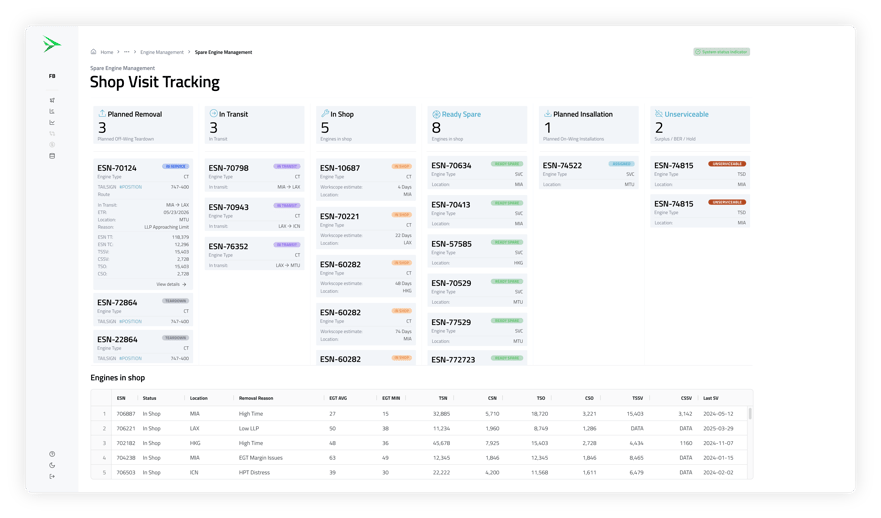This screenshot has width=881, height=518.
Task: Go to Home breadcrumb link
Action: tap(107, 52)
